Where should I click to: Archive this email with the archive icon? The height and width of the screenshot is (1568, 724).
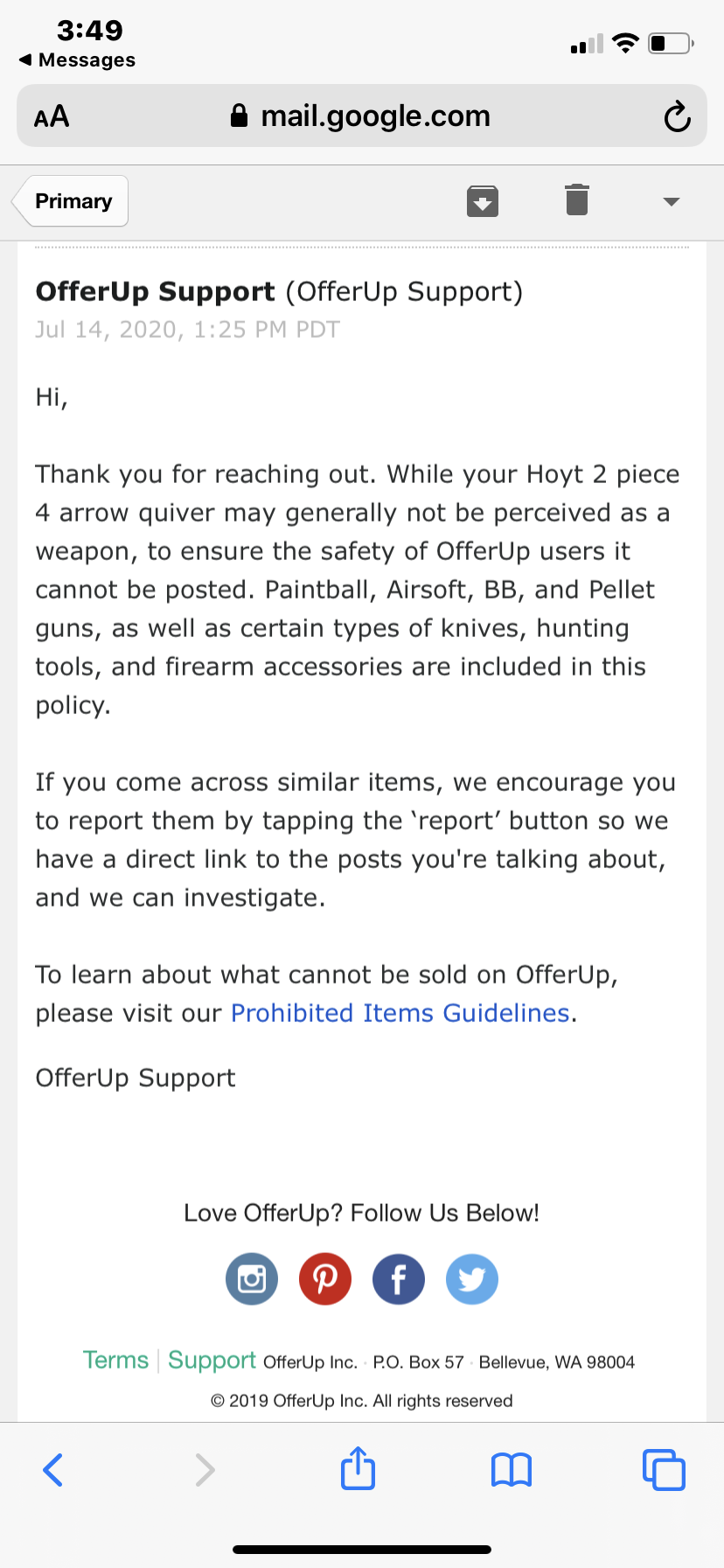(483, 201)
